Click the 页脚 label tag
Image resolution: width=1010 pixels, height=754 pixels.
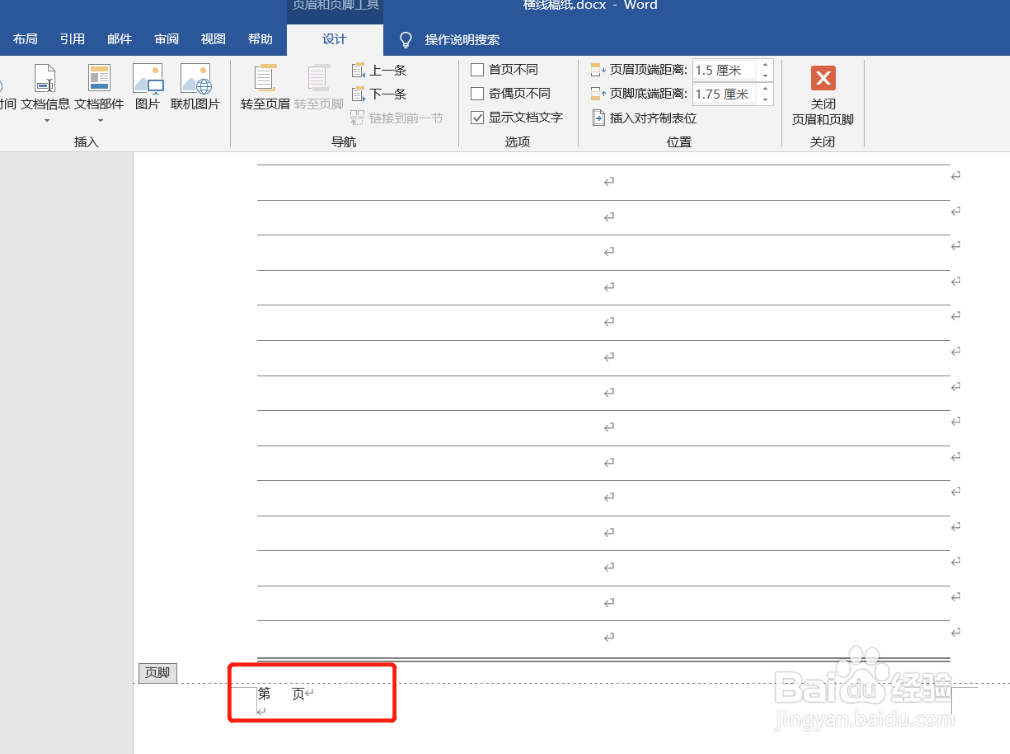(158, 673)
